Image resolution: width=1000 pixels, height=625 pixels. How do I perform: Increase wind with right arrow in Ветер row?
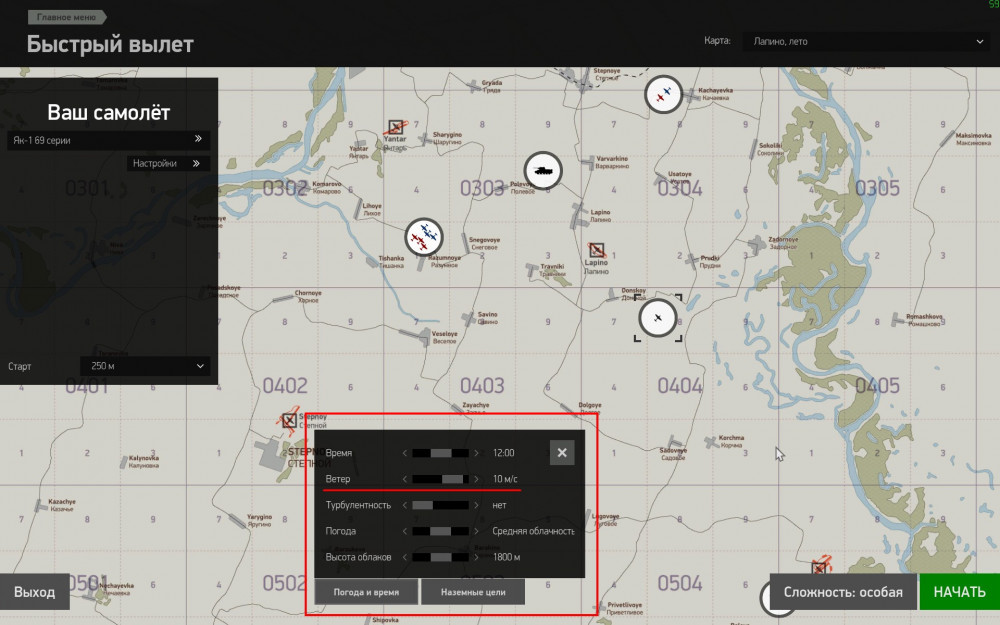point(476,479)
